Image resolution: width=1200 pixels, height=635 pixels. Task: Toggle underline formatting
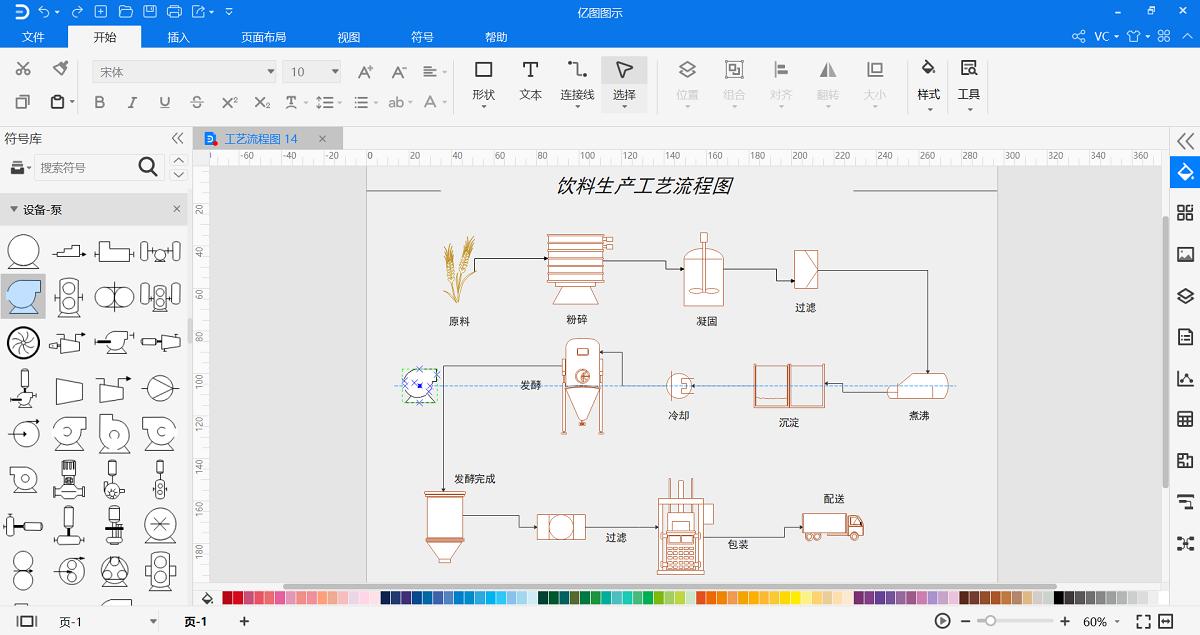point(163,102)
